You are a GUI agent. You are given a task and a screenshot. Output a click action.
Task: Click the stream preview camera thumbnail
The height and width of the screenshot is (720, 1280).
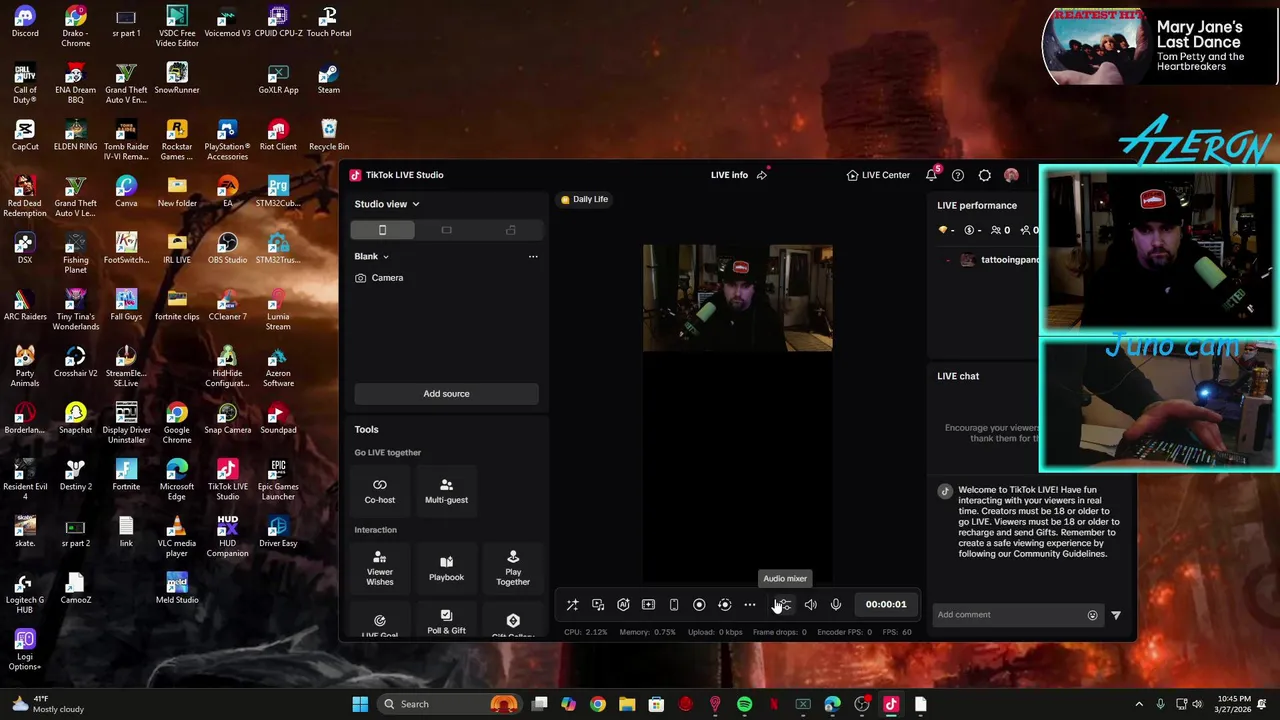tap(737, 298)
